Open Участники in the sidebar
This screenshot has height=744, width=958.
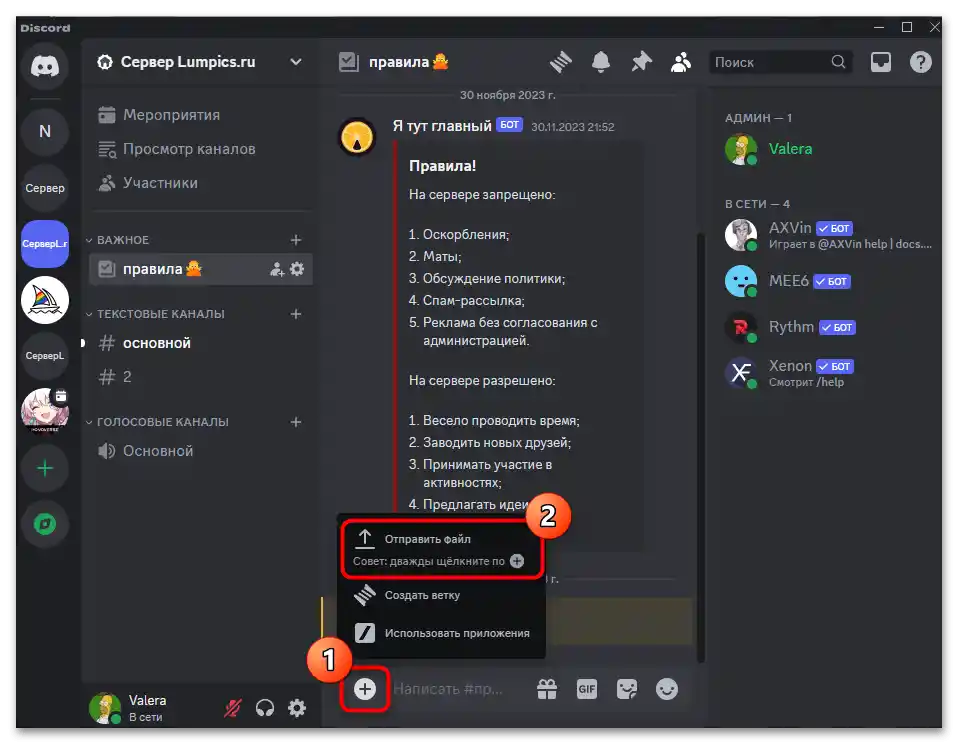pyautogui.click(x=201, y=183)
